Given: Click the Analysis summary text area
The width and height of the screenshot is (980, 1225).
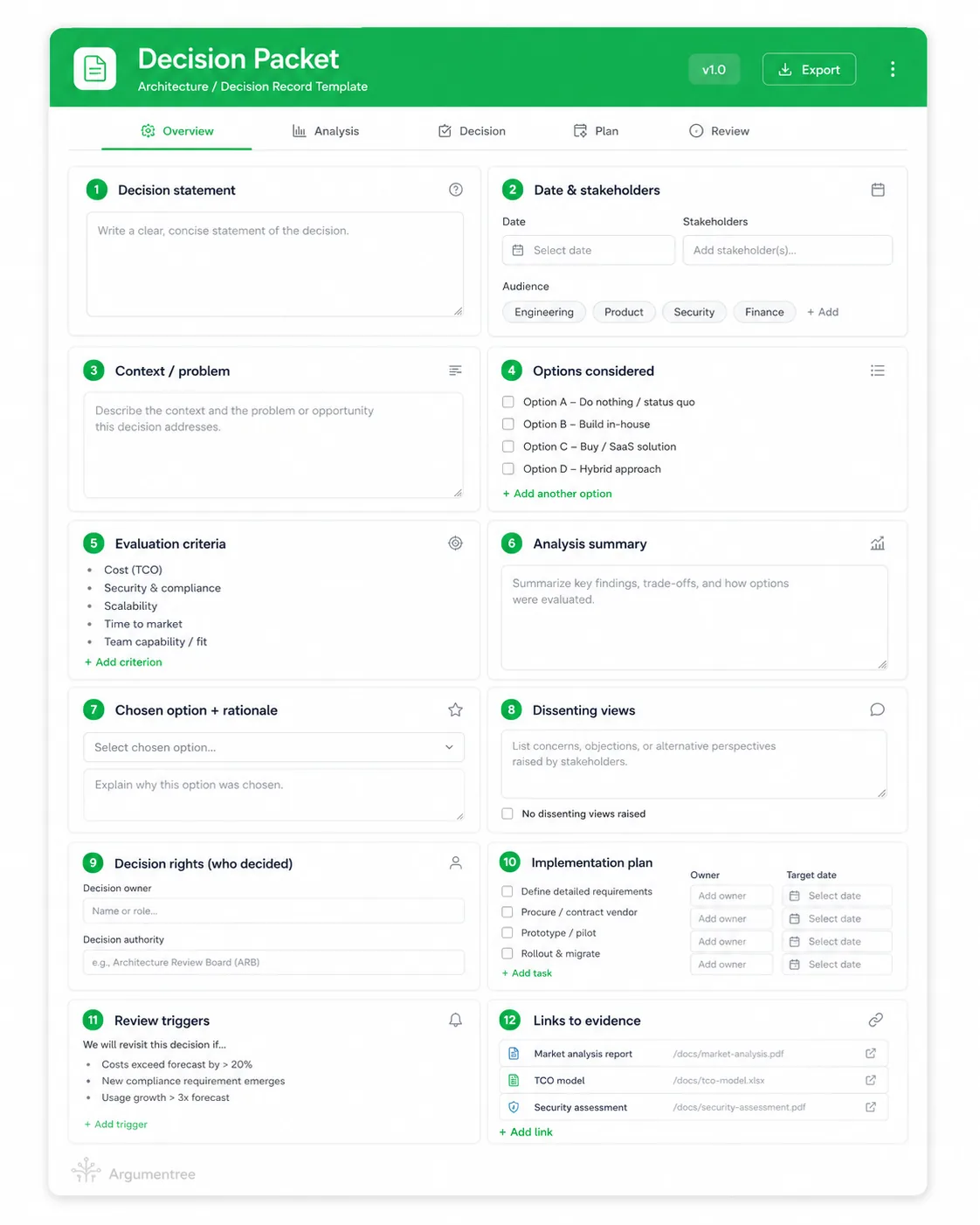Looking at the screenshot, I should (694, 617).
